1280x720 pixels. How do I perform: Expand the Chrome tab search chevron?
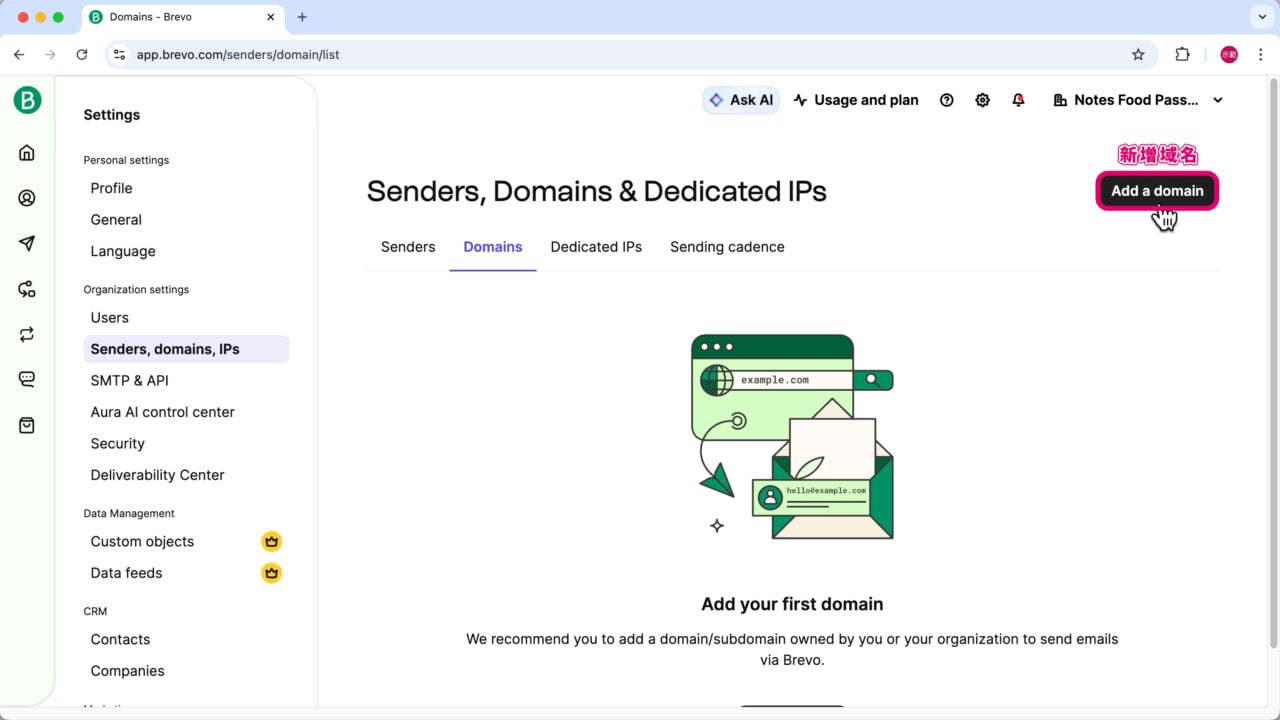pos(1260,17)
